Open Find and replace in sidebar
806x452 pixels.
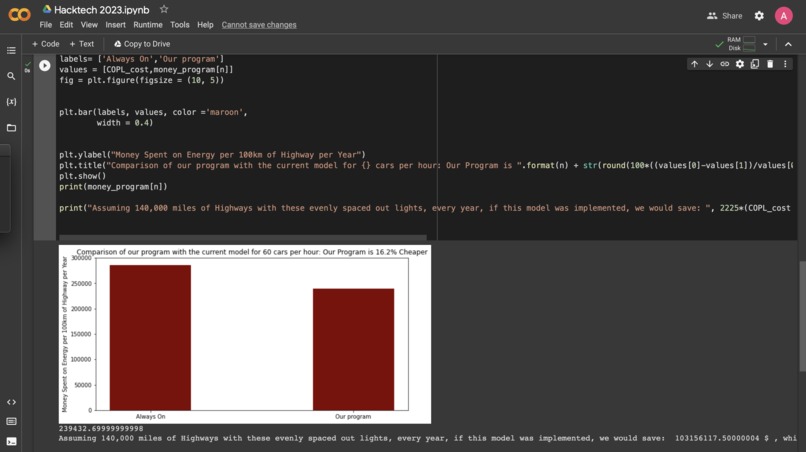11,76
